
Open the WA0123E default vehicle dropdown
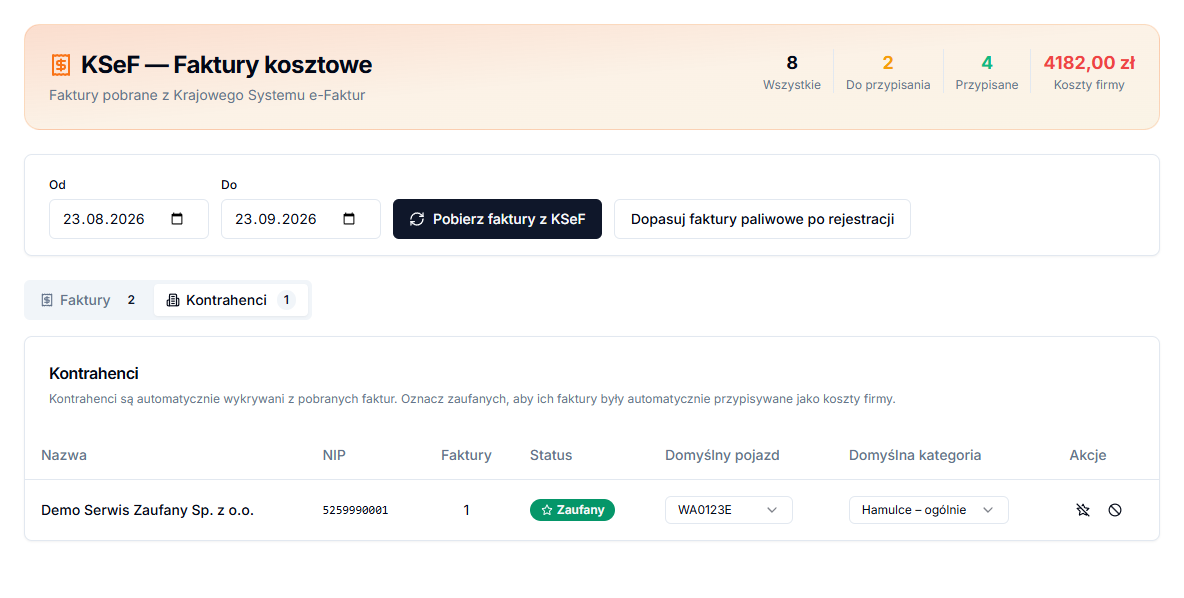point(729,510)
